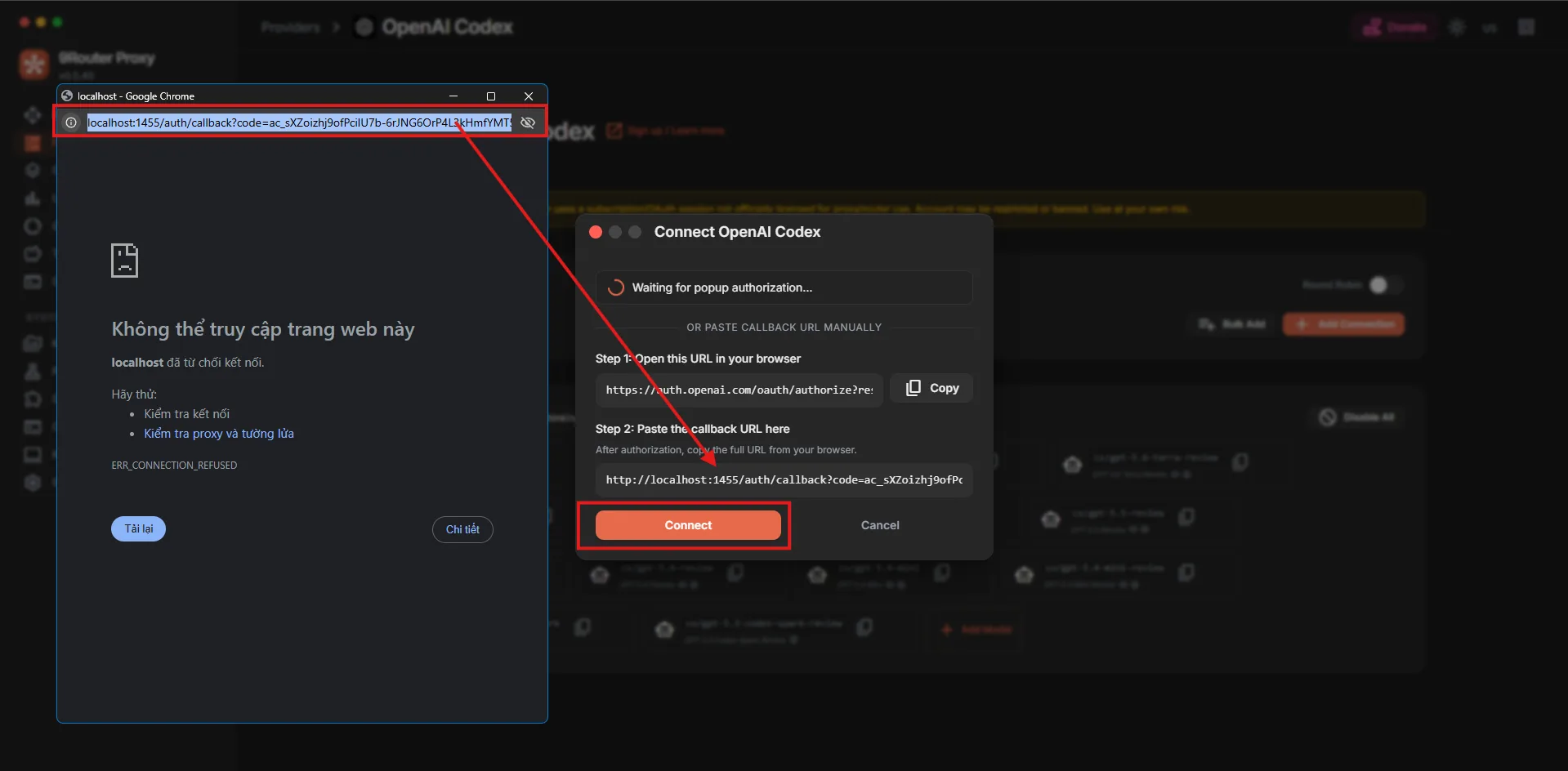
Task: Minimize the localhost Chrome popup window
Action: 453,96
